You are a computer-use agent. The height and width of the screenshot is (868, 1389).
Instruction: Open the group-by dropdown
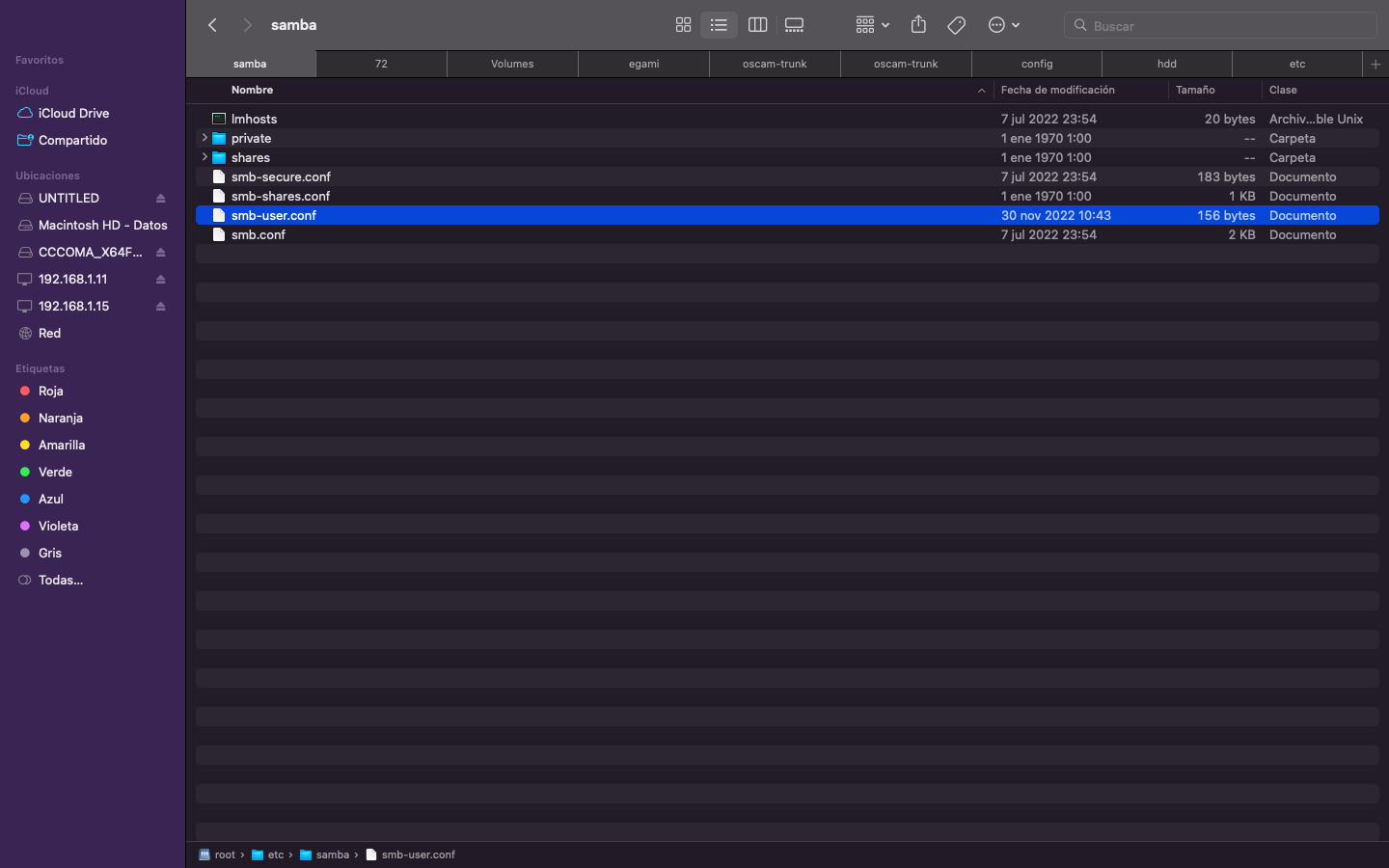872,25
